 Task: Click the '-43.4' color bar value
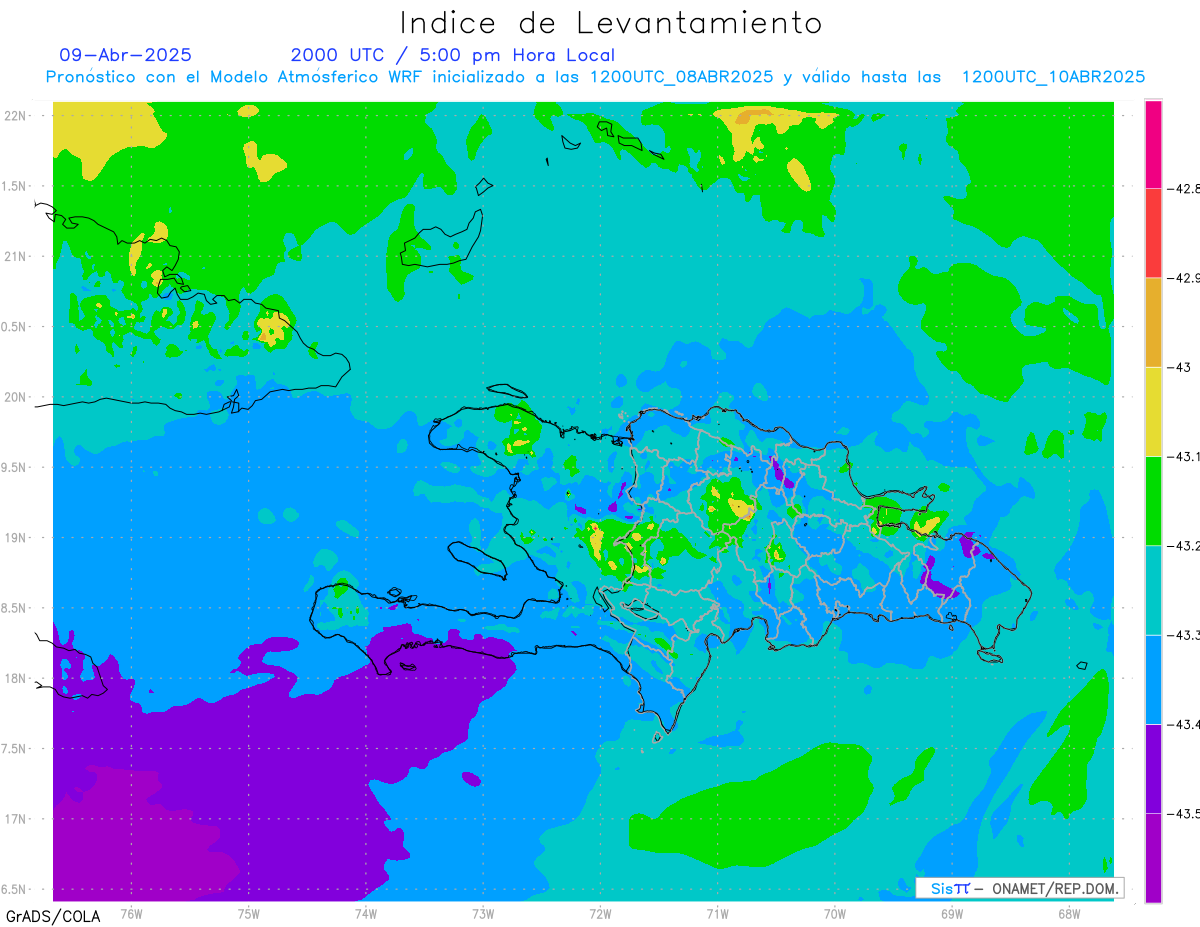pyautogui.click(x=1186, y=724)
